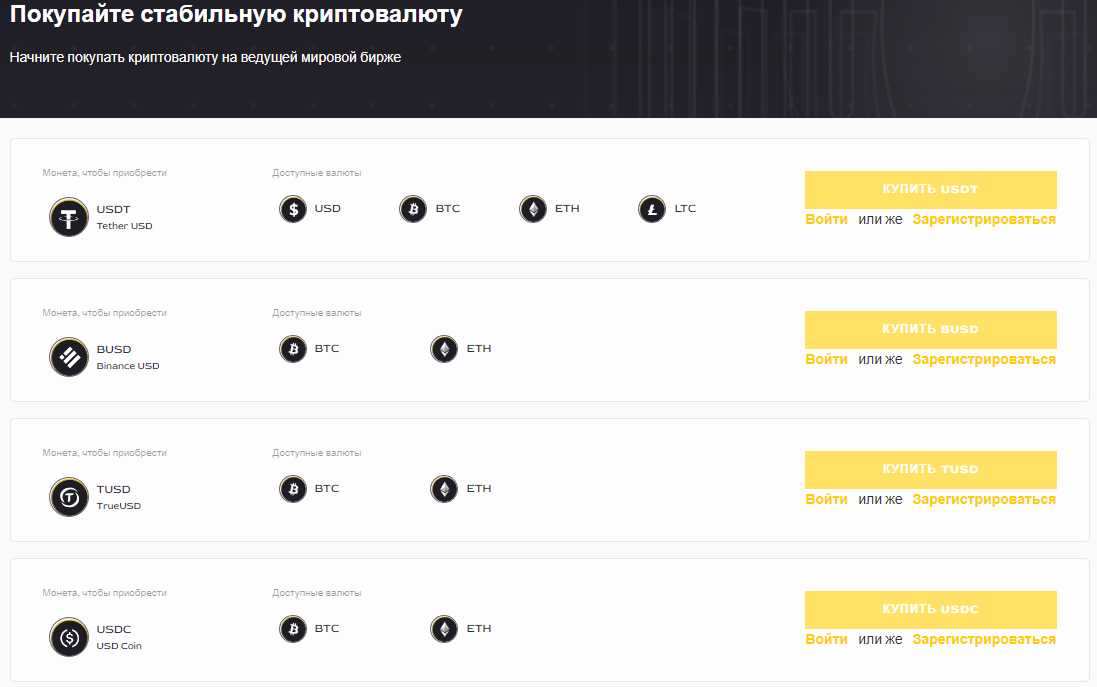Click the BTC icon in USDC row

point(293,628)
